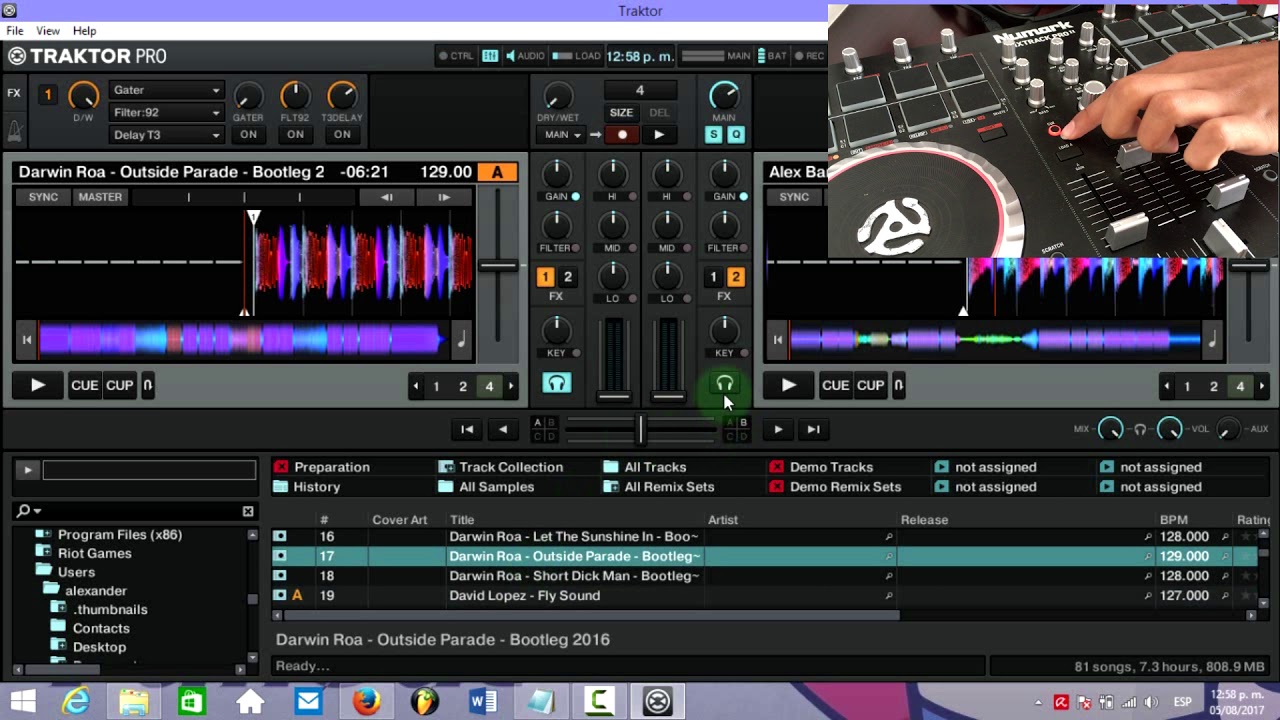Click Deck A loop active button
Image resolution: width=1280 pixels, height=720 pixels.
tap(148, 385)
